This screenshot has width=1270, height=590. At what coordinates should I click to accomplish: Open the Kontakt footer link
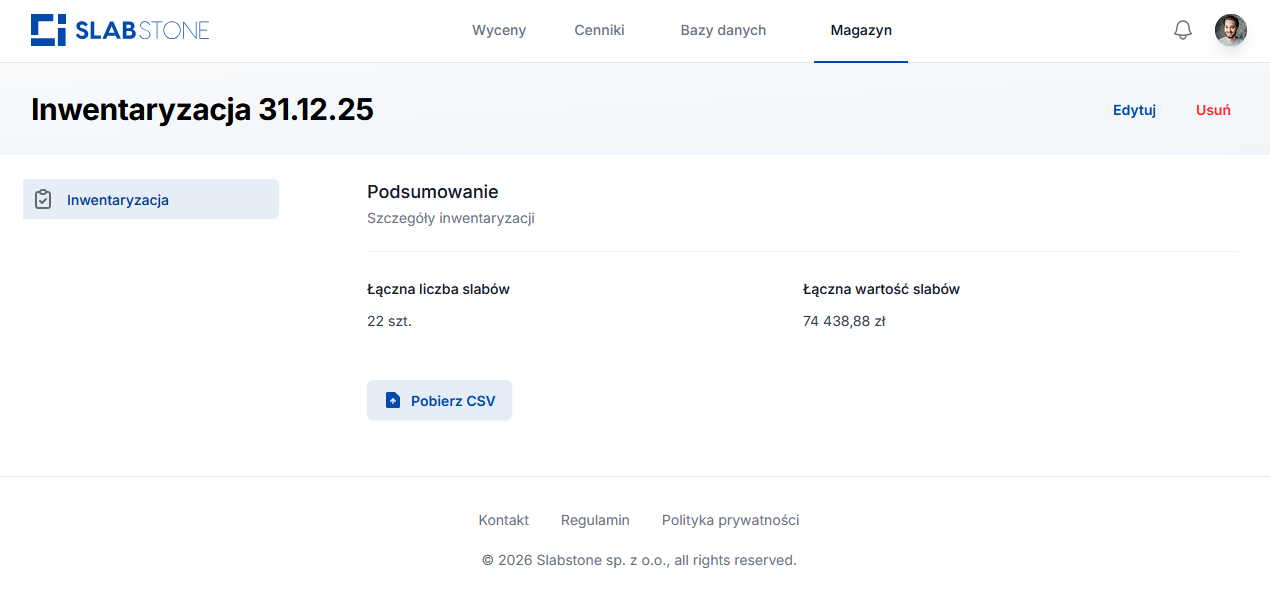click(x=503, y=520)
